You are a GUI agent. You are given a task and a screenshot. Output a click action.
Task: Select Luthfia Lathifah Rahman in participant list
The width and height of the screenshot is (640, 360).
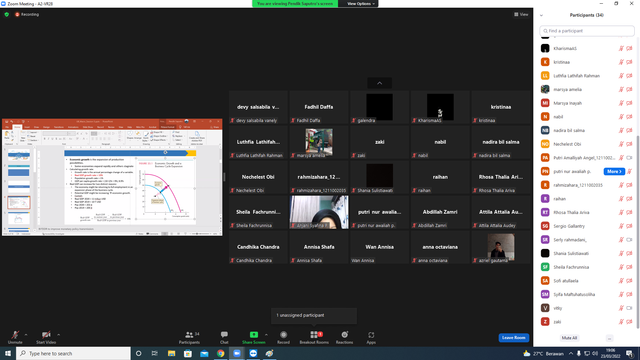(587, 76)
